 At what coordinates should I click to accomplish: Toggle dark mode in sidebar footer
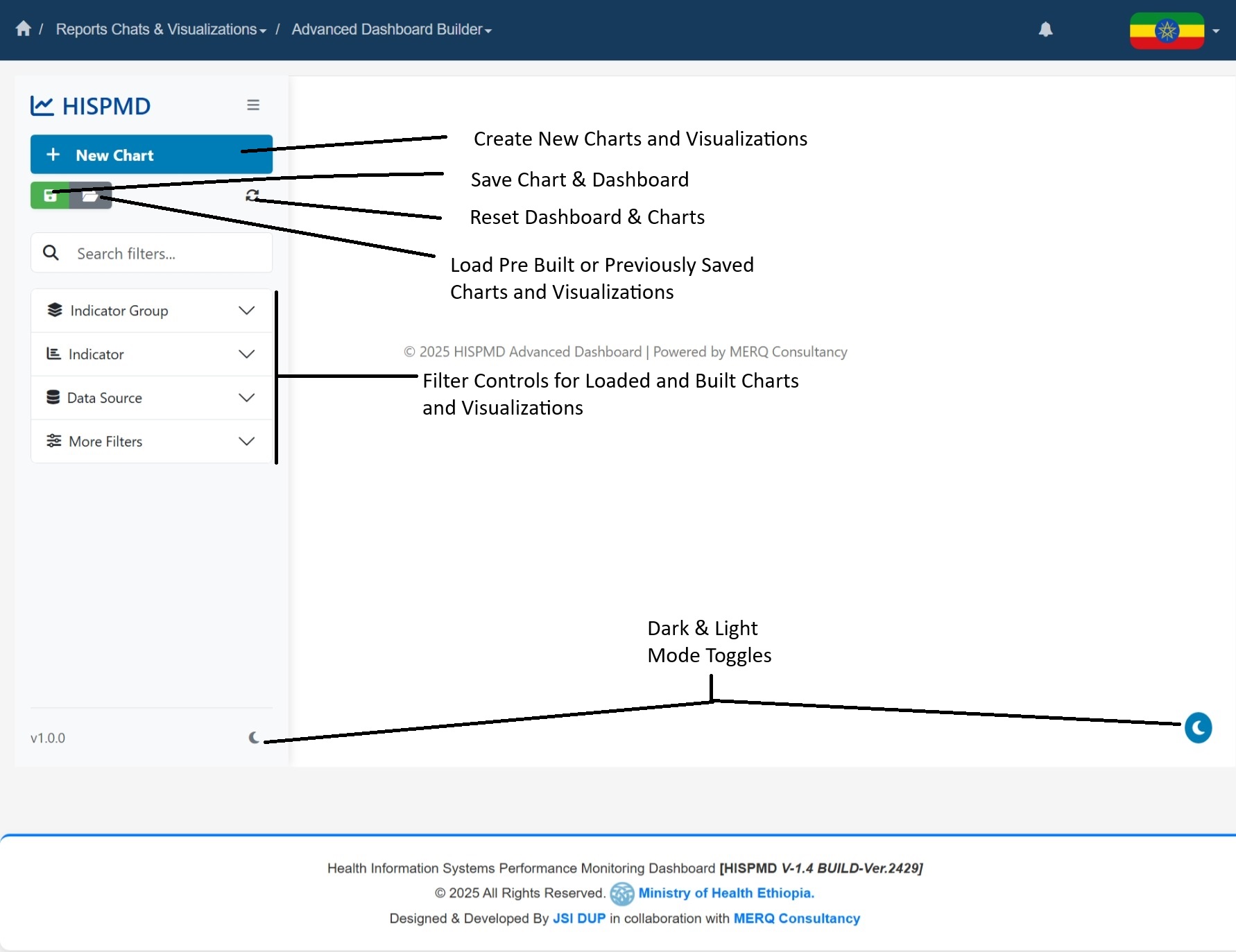tap(254, 738)
